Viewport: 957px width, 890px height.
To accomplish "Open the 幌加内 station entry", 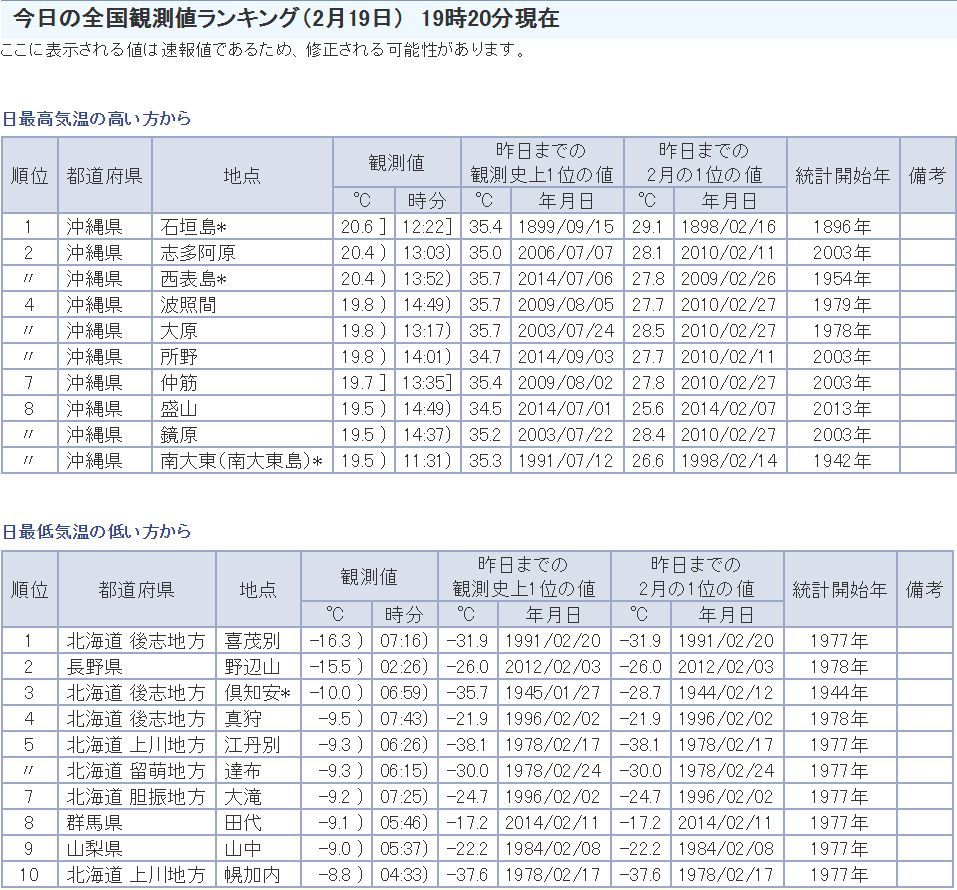I will pyautogui.click(x=252, y=875).
